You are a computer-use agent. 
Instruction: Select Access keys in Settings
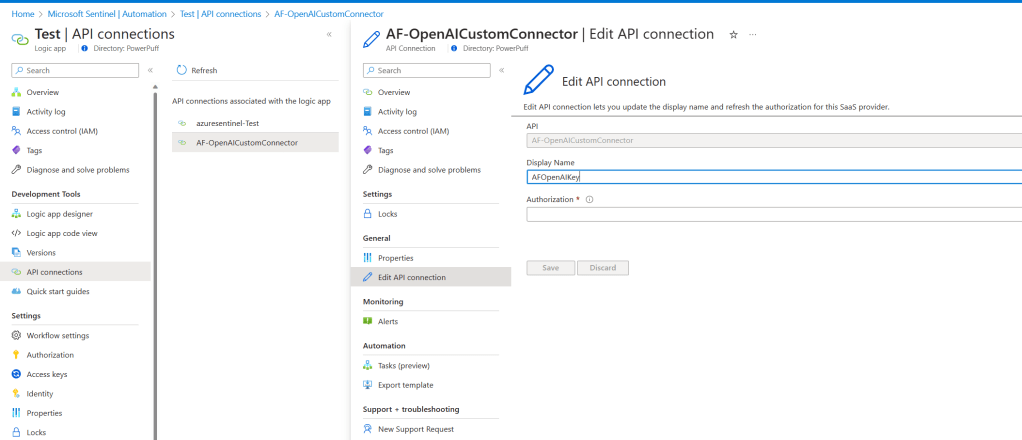coord(46,374)
